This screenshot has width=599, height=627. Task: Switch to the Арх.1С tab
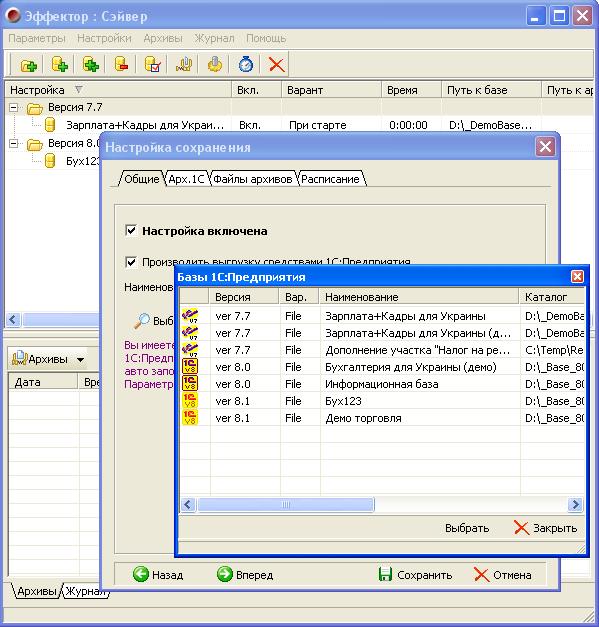click(x=186, y=179)
